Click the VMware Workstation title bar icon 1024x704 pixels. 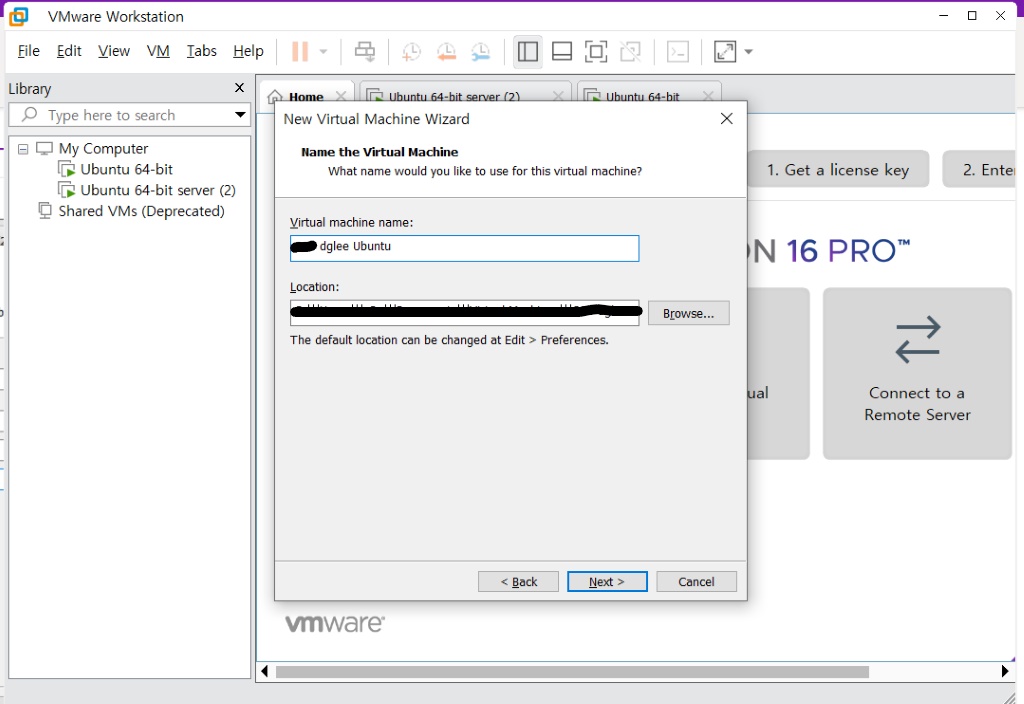point(18,16)
